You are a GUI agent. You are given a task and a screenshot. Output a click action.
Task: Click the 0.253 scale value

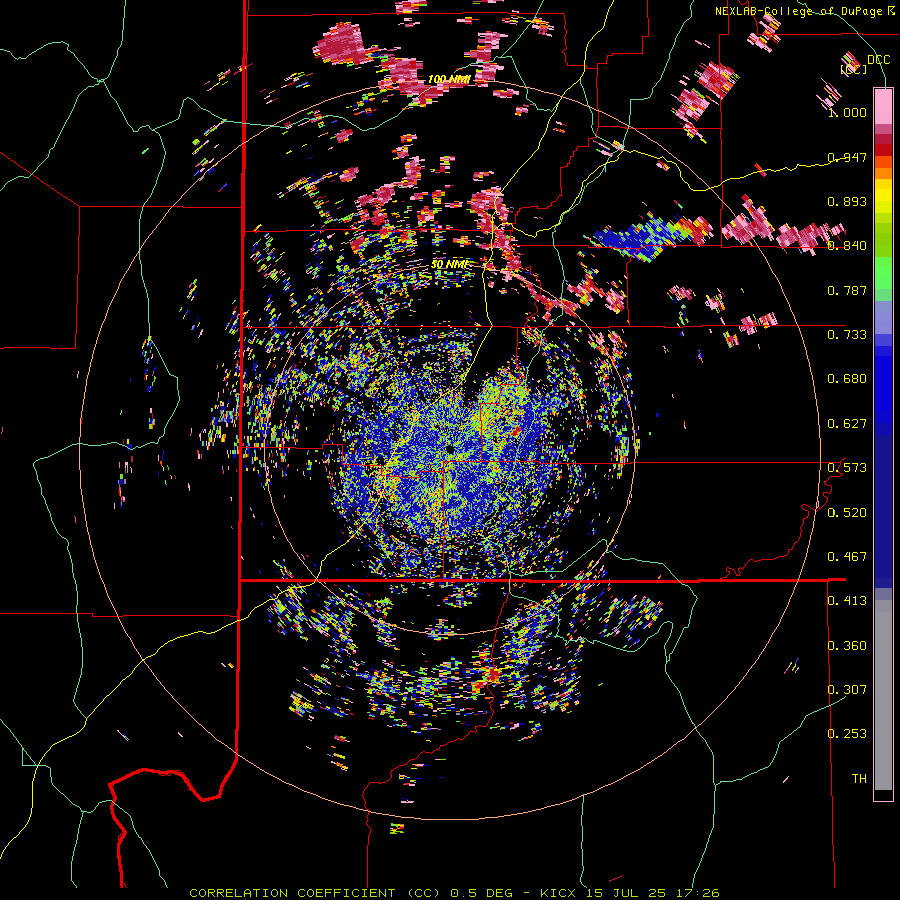tap(847, 734)
